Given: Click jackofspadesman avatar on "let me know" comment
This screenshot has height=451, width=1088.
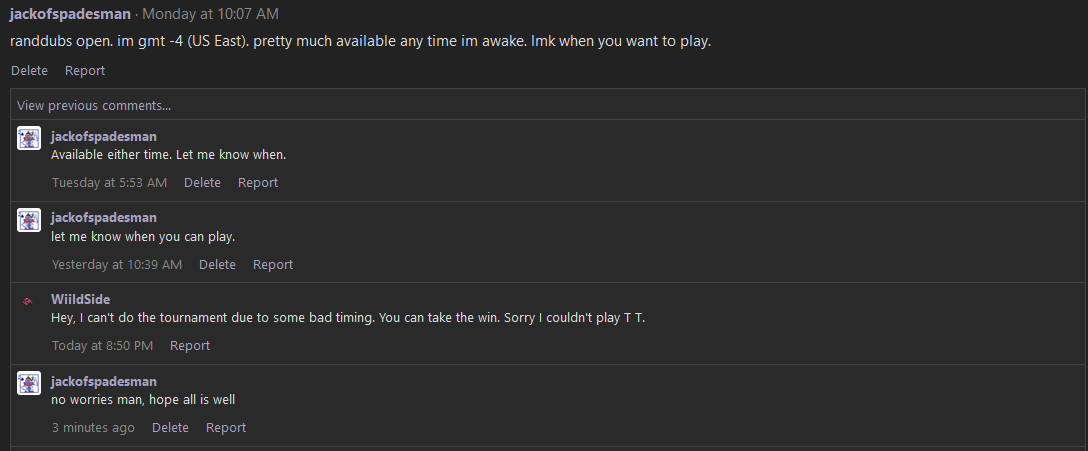Looking at the screenshot, I should pos(29,220).
